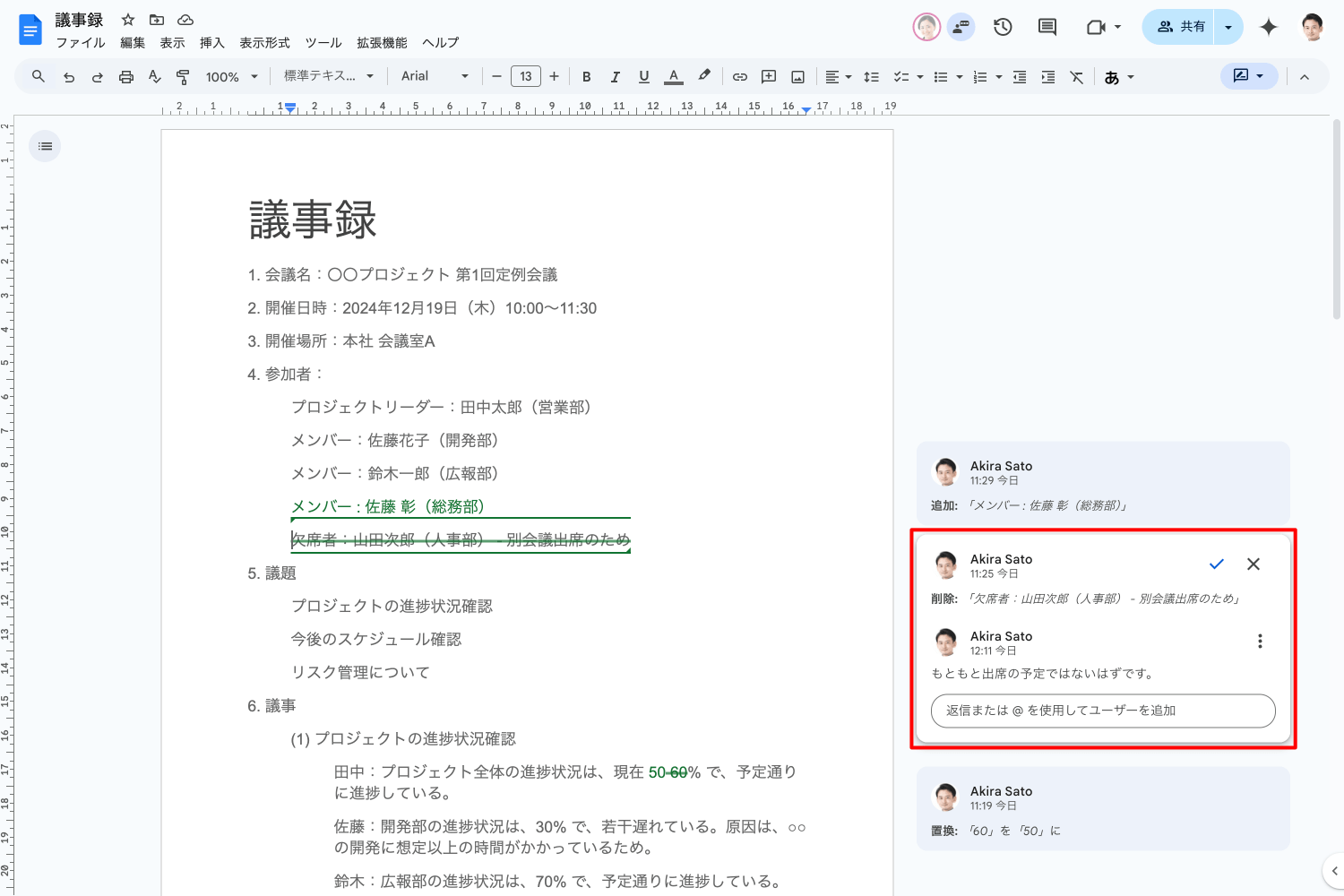
Task: Open the move to folder icon
Action: (x=157, y=20)
